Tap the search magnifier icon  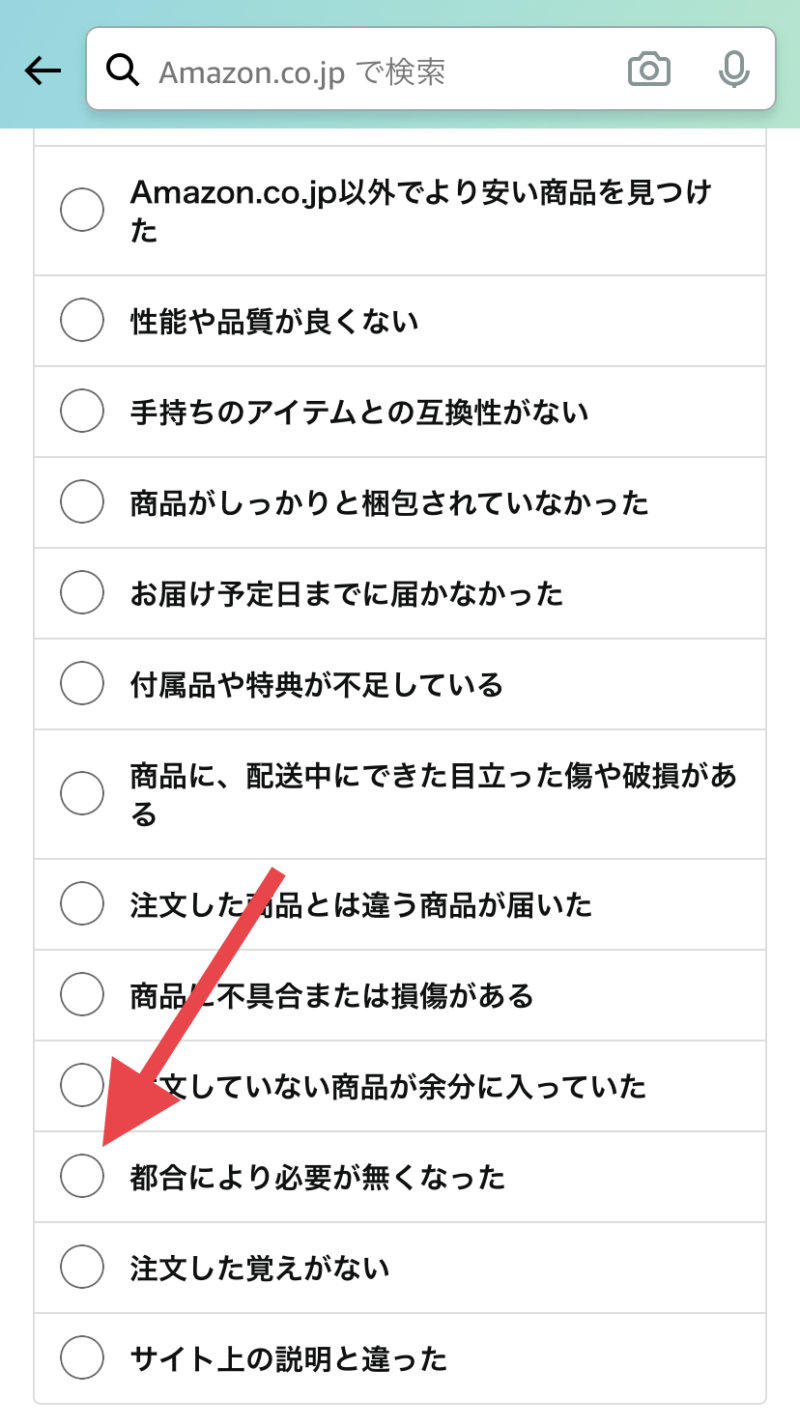coord(123,71)
